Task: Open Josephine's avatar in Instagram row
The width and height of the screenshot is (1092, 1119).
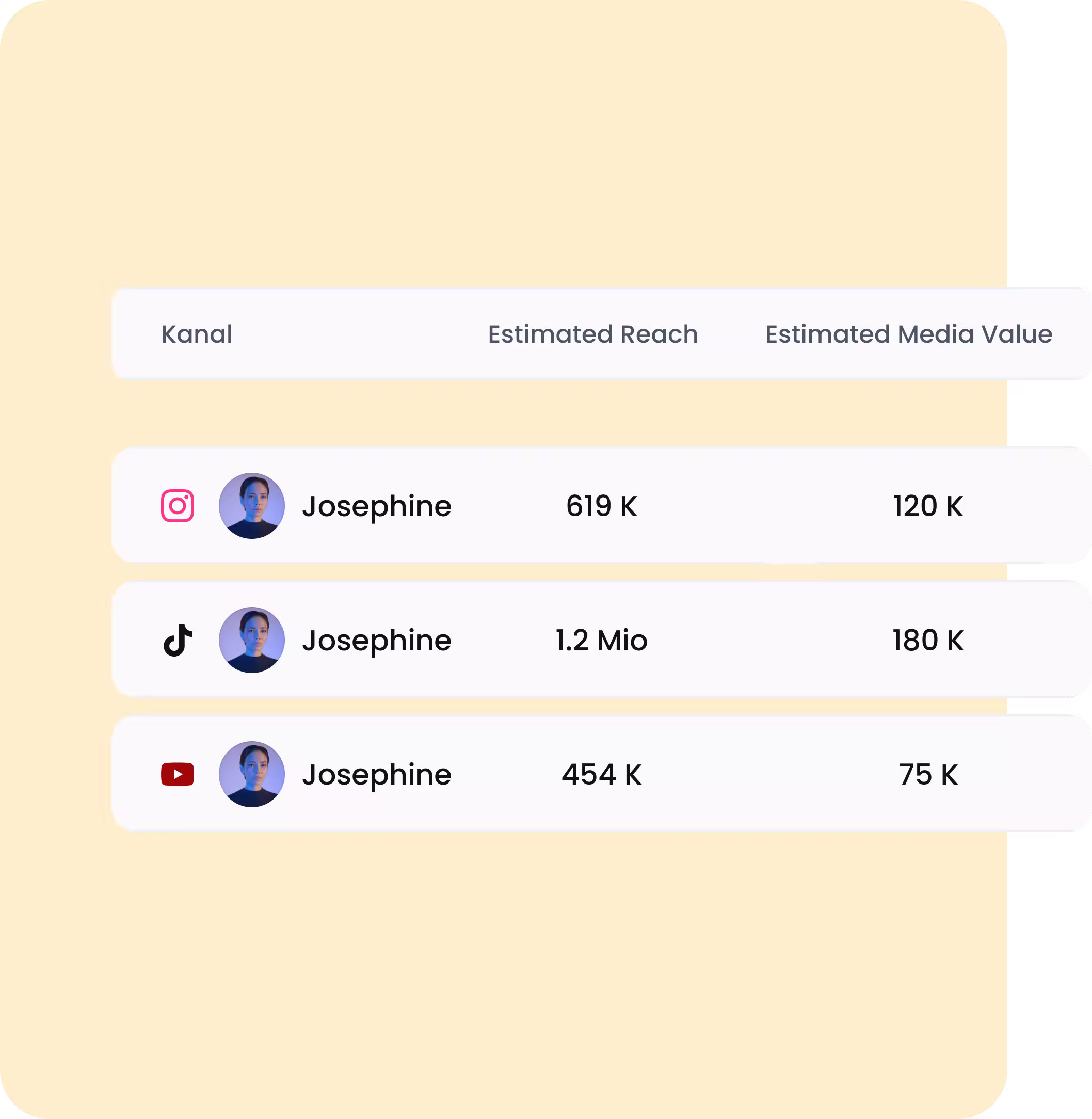Action: [252, 506]
